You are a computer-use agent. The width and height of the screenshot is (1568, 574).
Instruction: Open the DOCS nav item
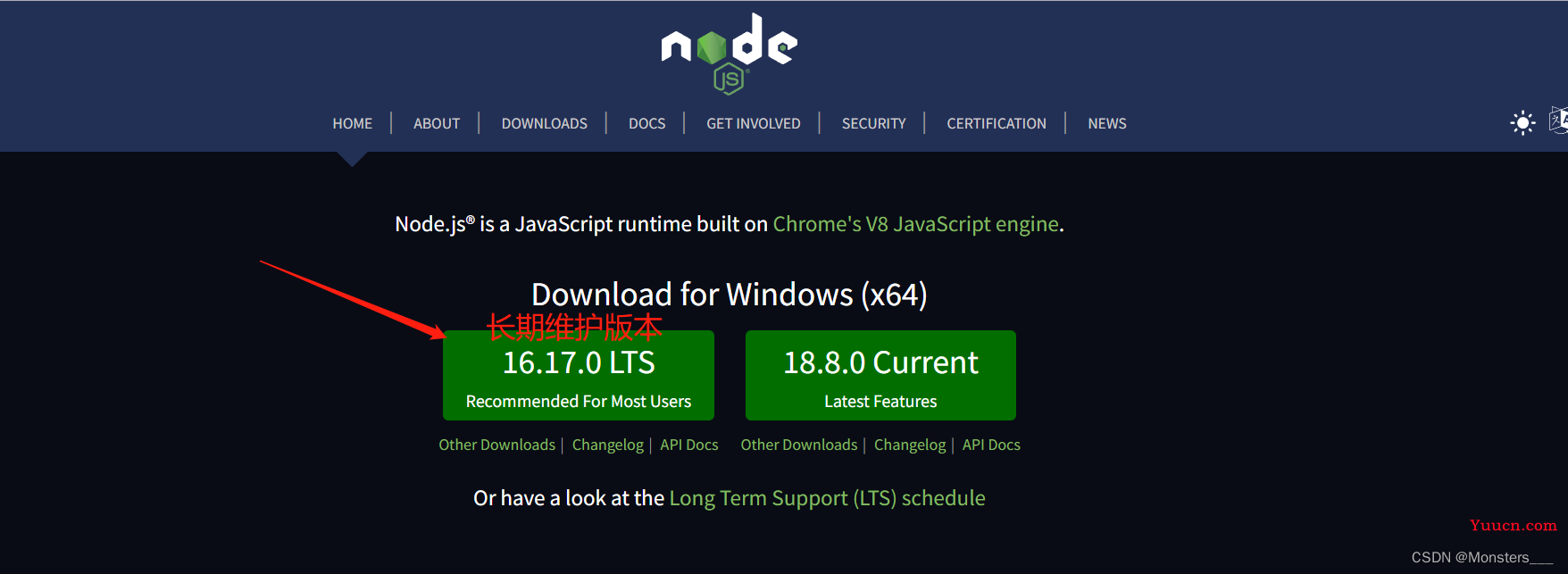point(647,123)
